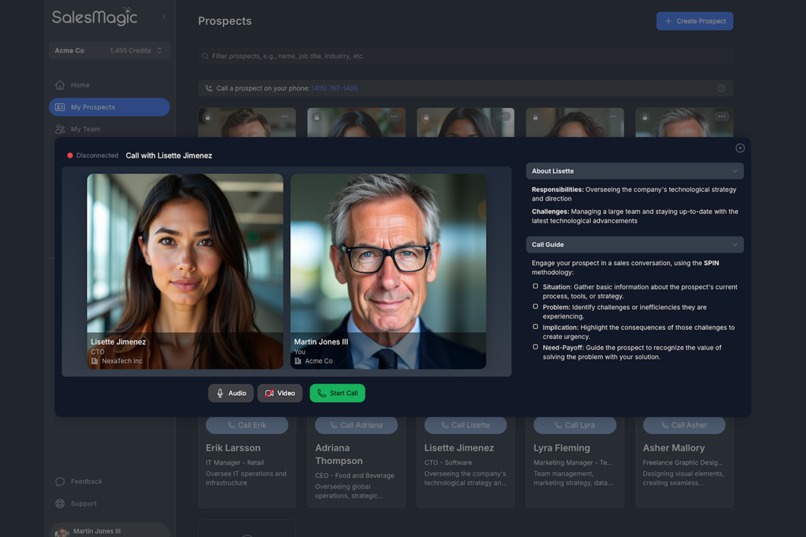Click the (415) 767-1405 phone number link
Image resolution: width=806 pixels, height=537 pixels.
[335, 88]
